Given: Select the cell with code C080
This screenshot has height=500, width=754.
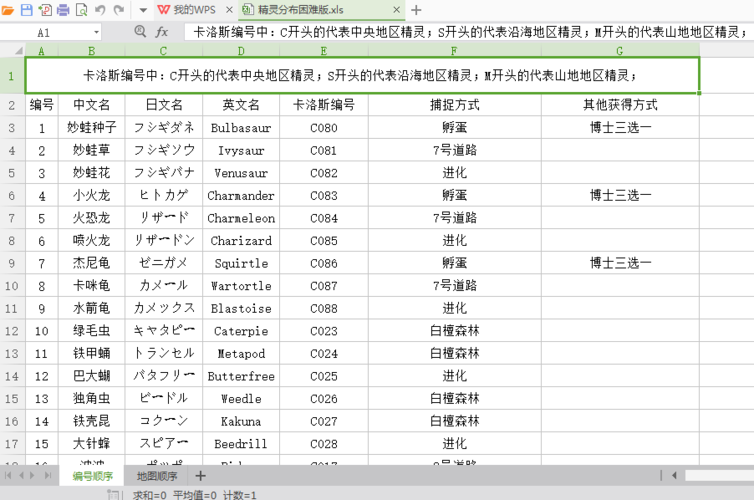Looking at the screenshot, I should pyautogui.click(x=324, y=128).
